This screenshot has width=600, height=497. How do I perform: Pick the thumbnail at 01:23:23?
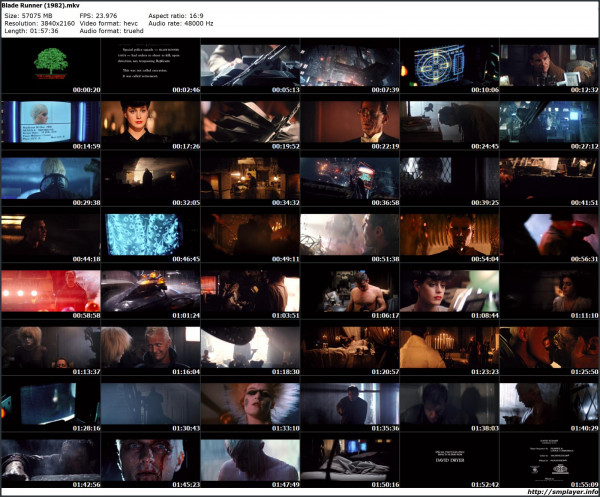(450, 347)
